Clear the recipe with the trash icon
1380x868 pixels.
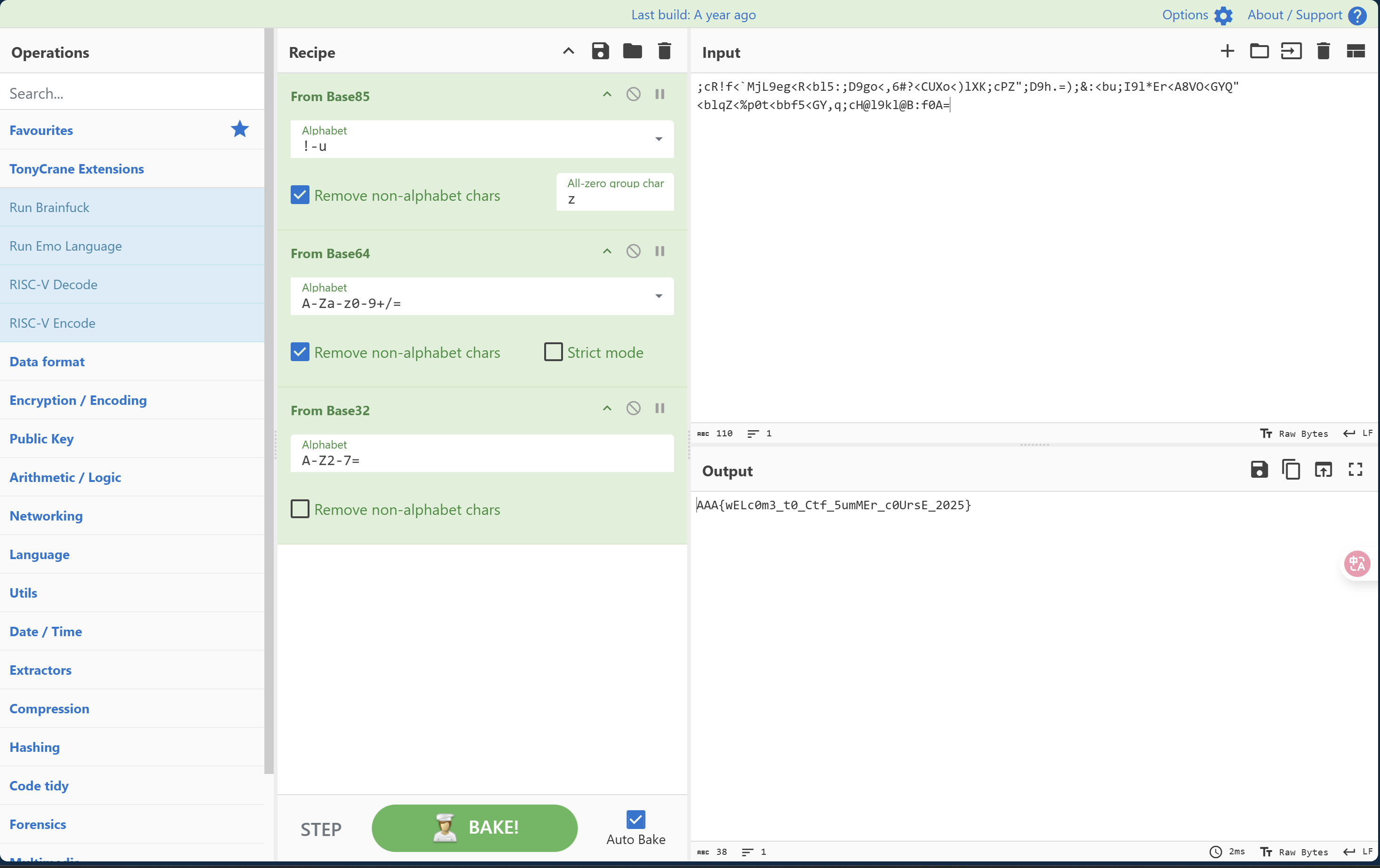point(664,52)
